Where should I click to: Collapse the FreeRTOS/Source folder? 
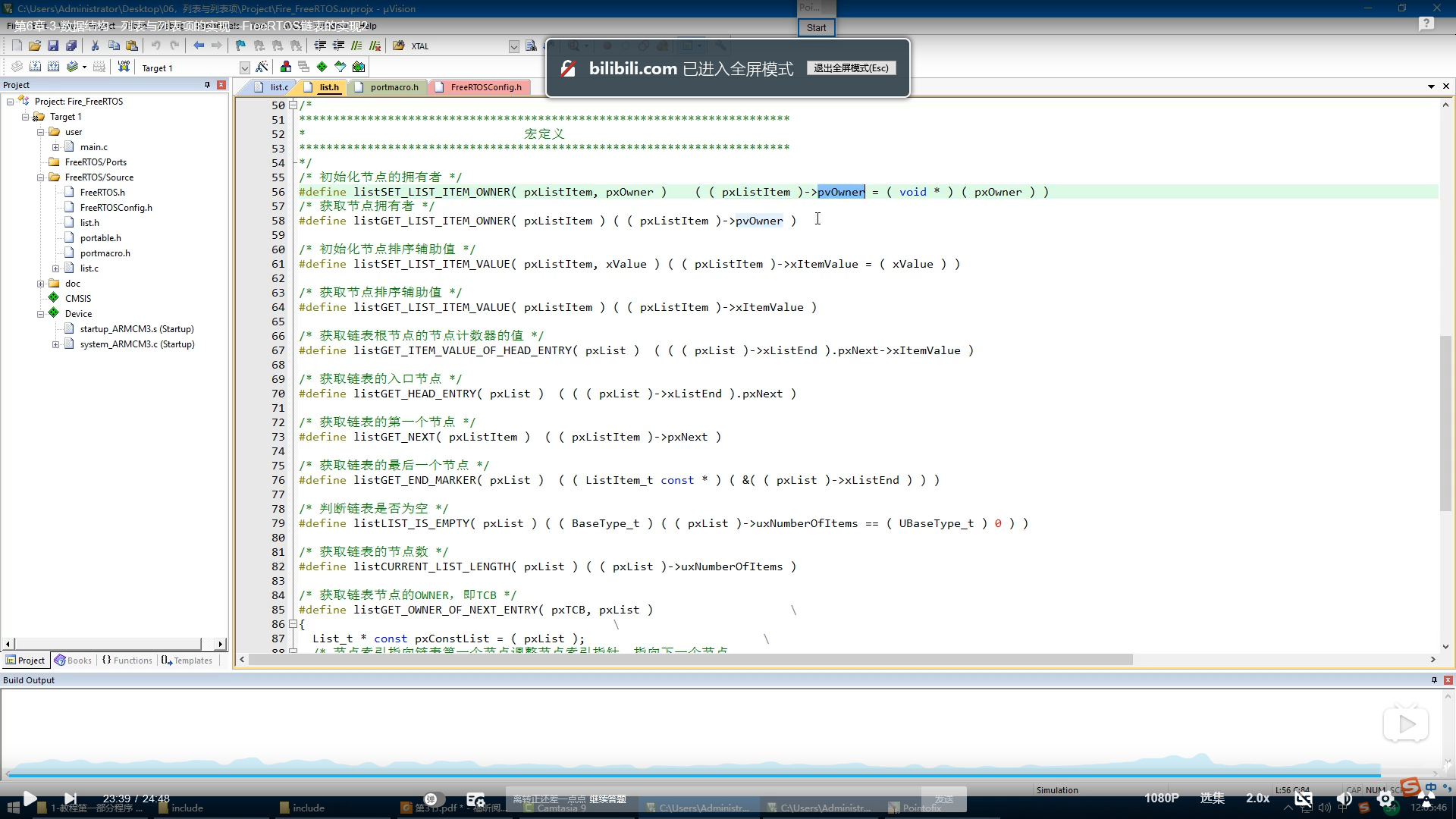pos(41,177)
